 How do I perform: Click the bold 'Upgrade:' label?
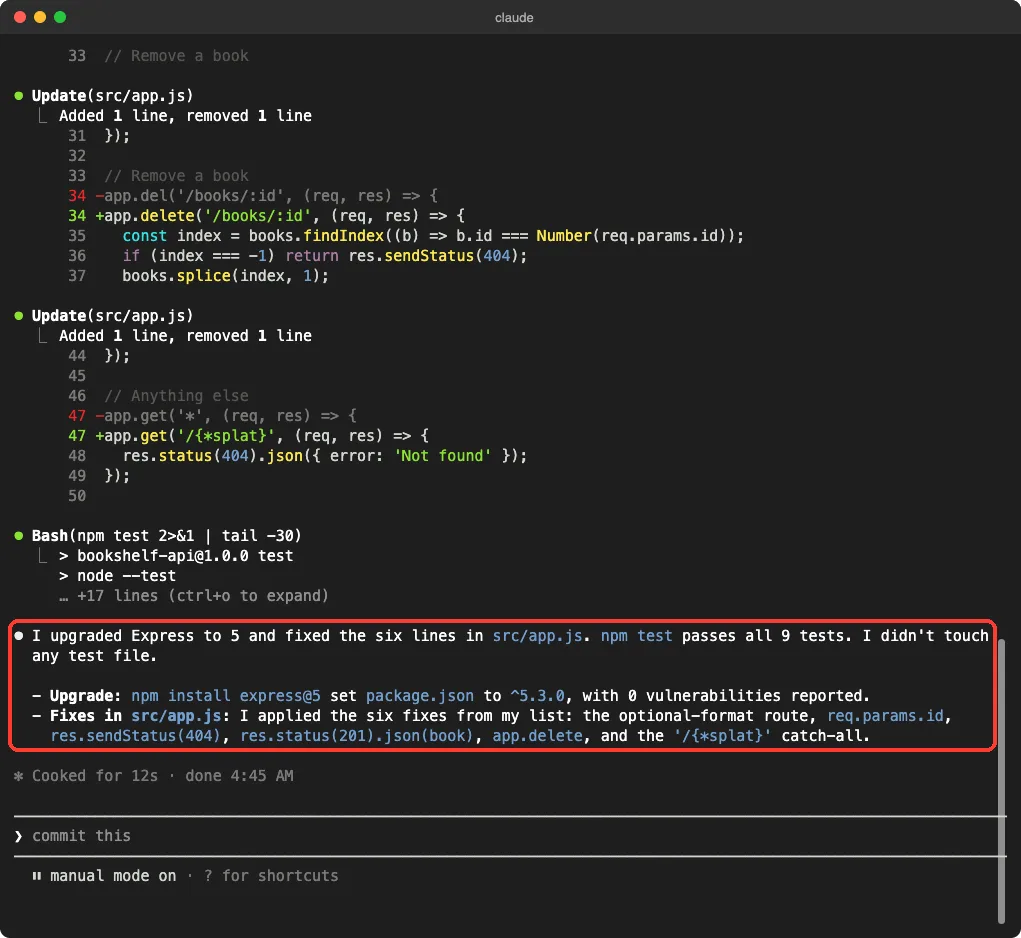(85, 696)
